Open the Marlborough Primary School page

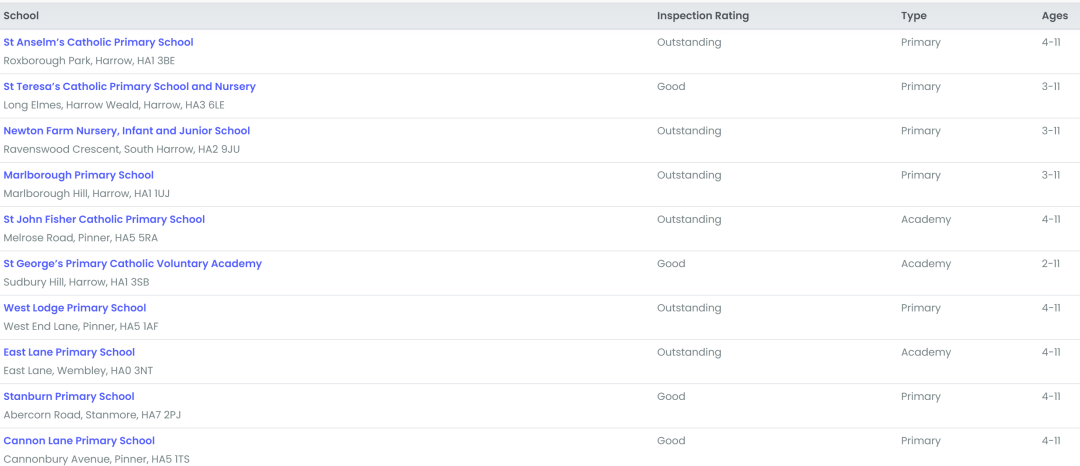tap(78, 175)
